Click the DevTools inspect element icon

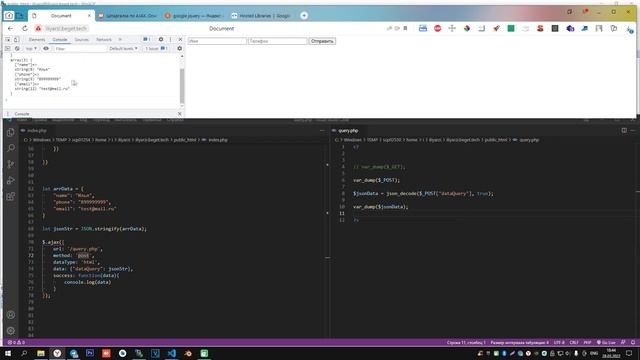pos(8,40)
